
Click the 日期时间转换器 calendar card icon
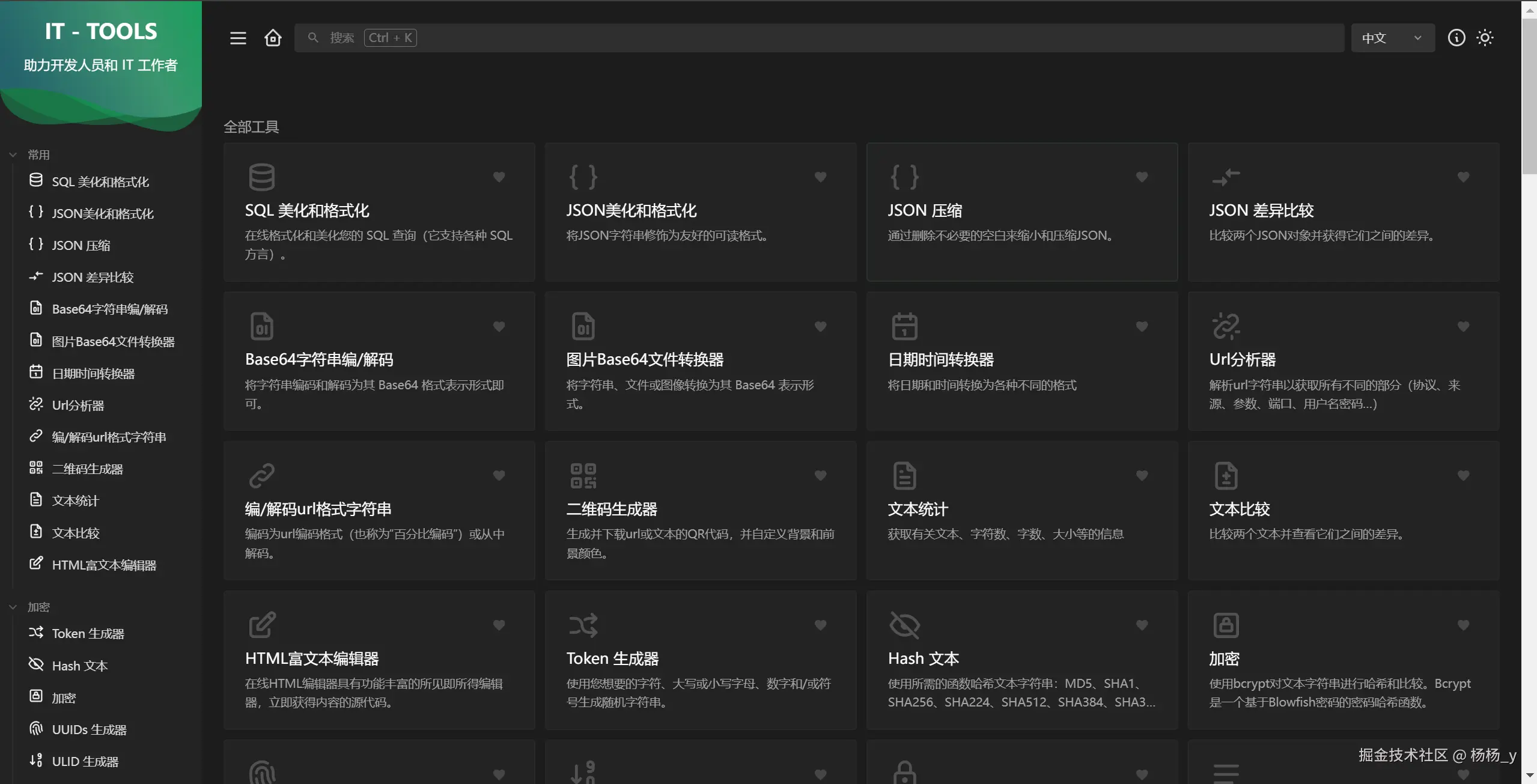pyautogui.click(x=904, y=326)
